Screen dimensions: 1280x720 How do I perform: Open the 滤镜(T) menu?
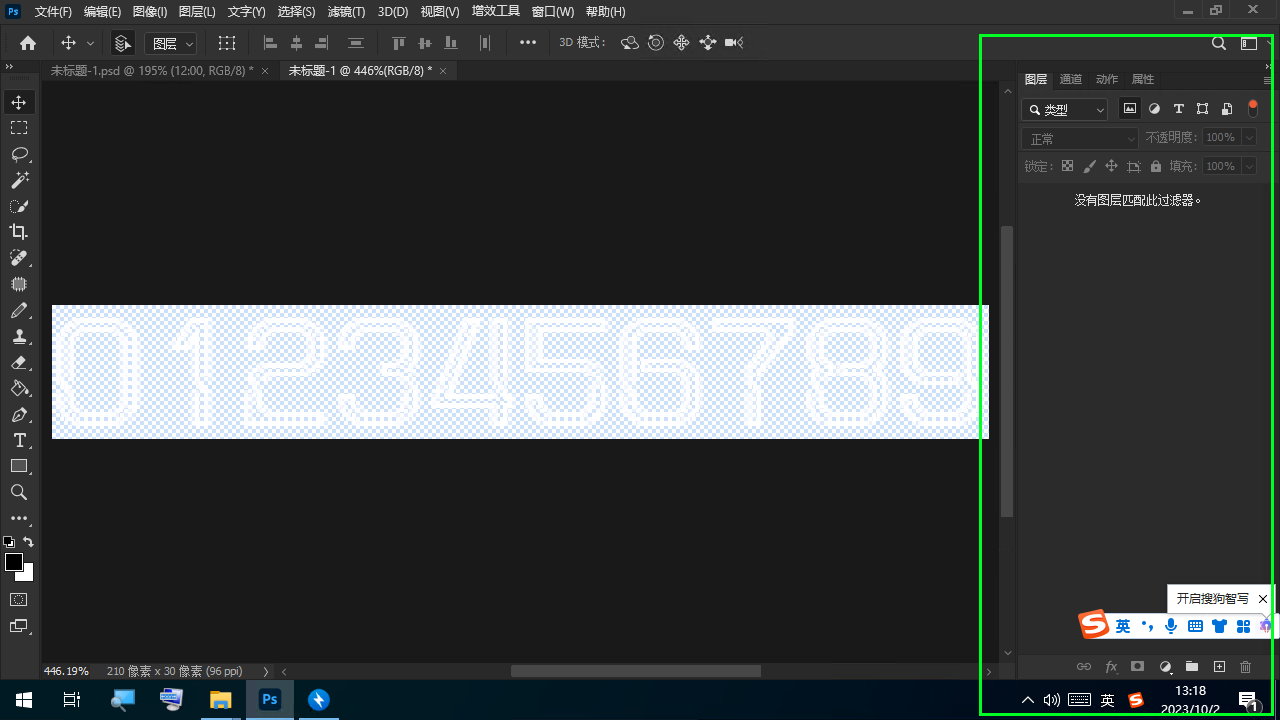click(x=346, y=12)
